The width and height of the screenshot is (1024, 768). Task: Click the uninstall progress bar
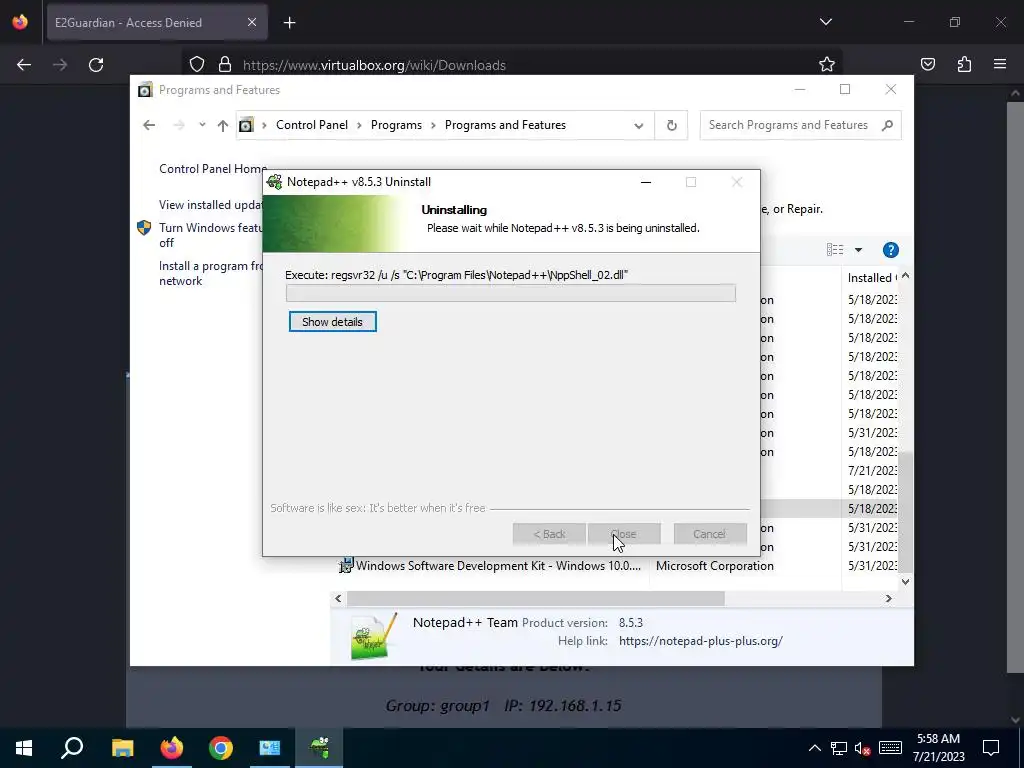511,293
